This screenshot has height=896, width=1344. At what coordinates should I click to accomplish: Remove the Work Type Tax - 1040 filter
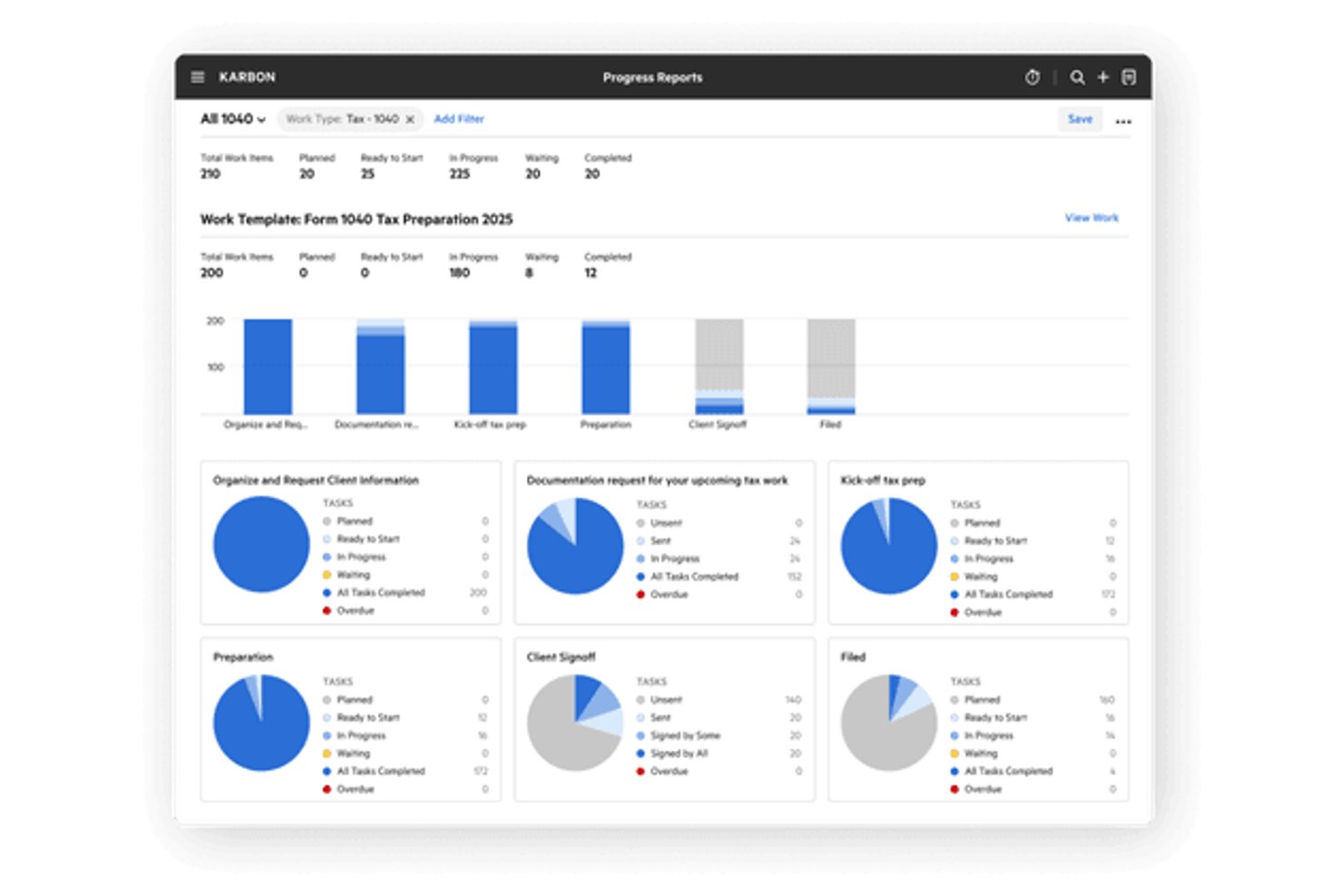410,119
